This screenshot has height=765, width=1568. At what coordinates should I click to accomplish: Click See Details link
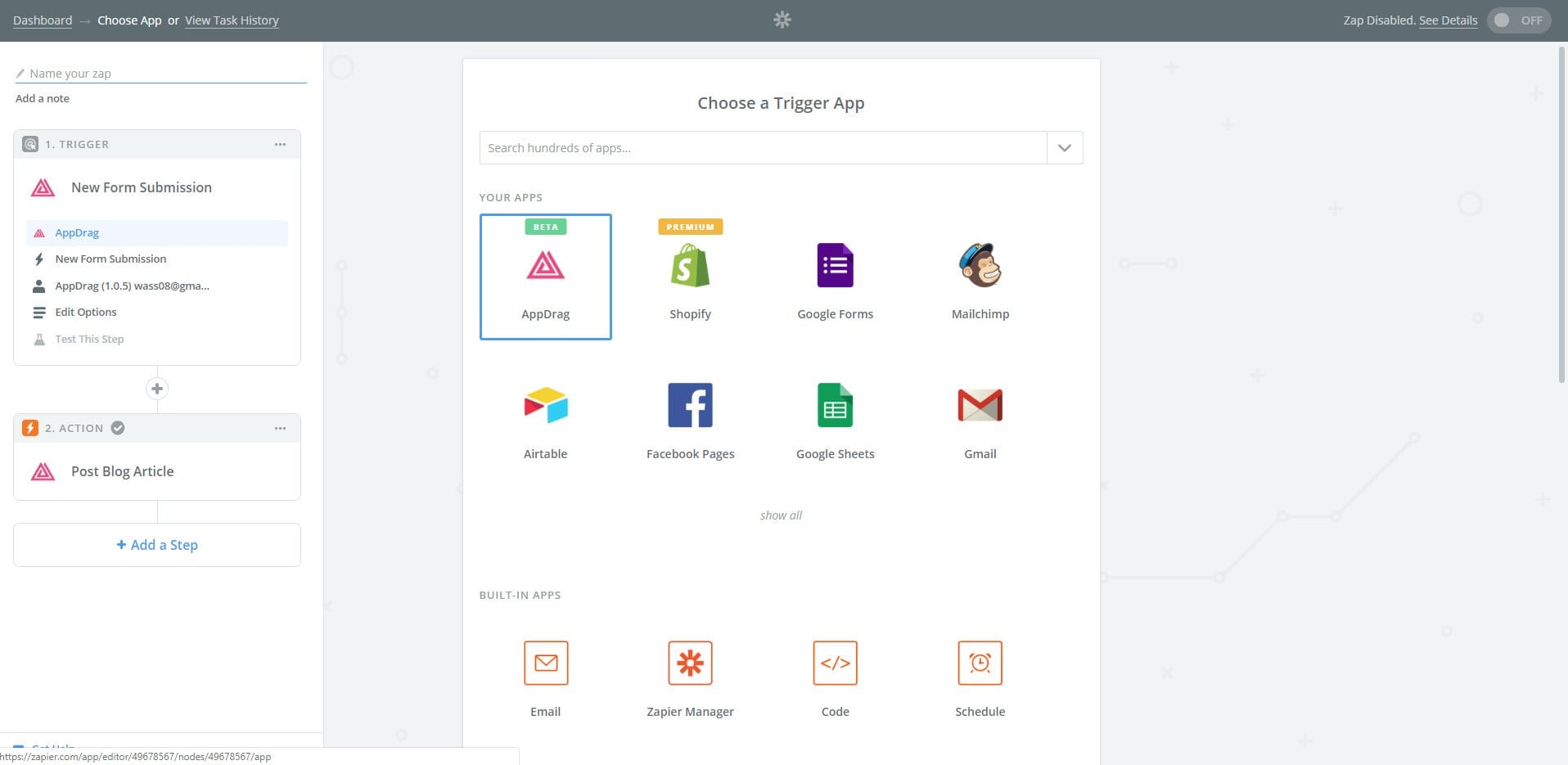(x=1448, y=20)
